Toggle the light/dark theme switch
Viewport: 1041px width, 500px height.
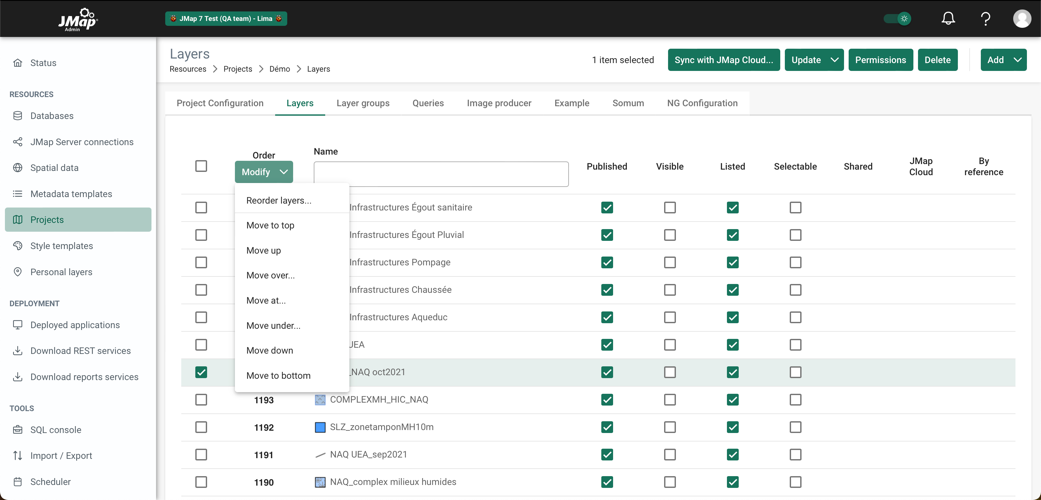point(897,18)
